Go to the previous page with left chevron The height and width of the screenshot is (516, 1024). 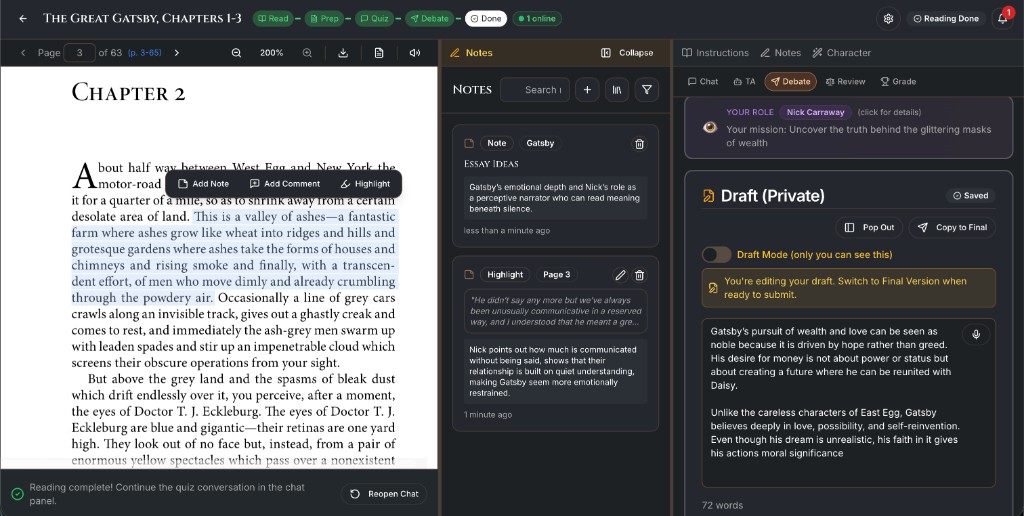(x=23, y=53)
